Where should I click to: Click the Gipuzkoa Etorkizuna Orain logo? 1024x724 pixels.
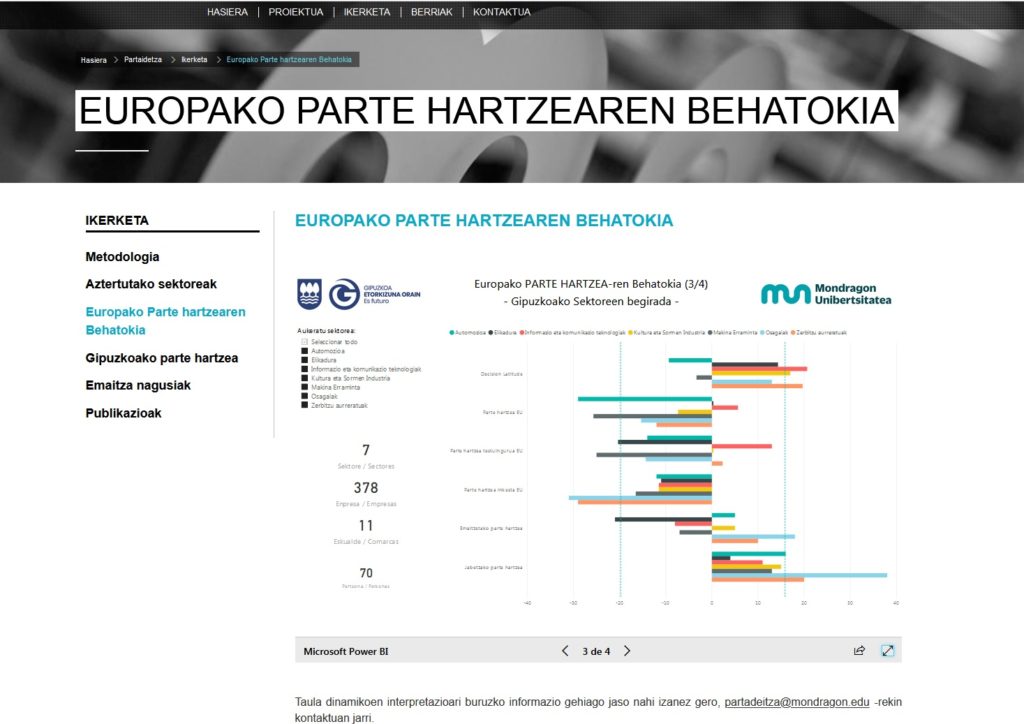(375, 295)
